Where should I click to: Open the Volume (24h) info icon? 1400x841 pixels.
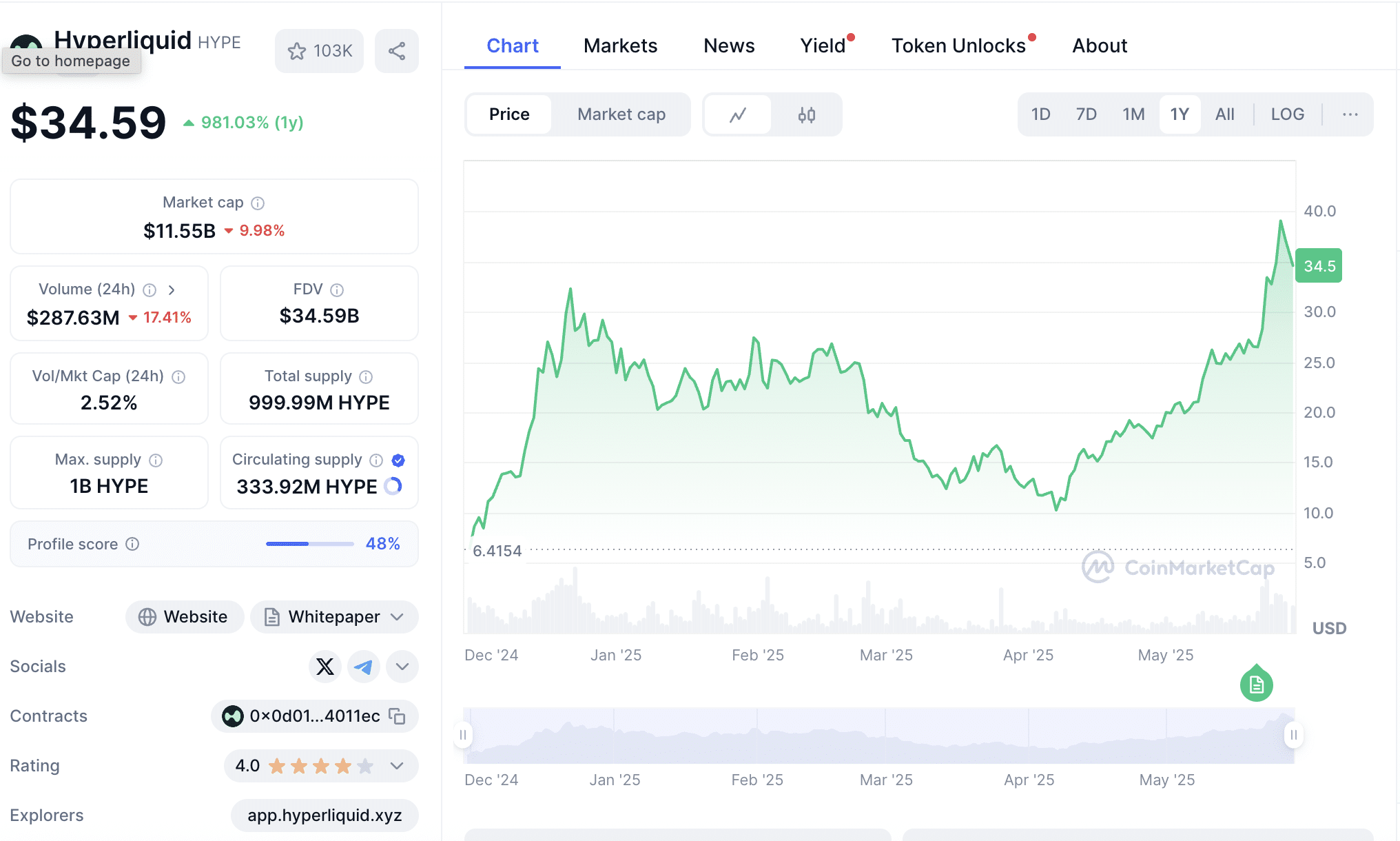(x=150, y=290)
